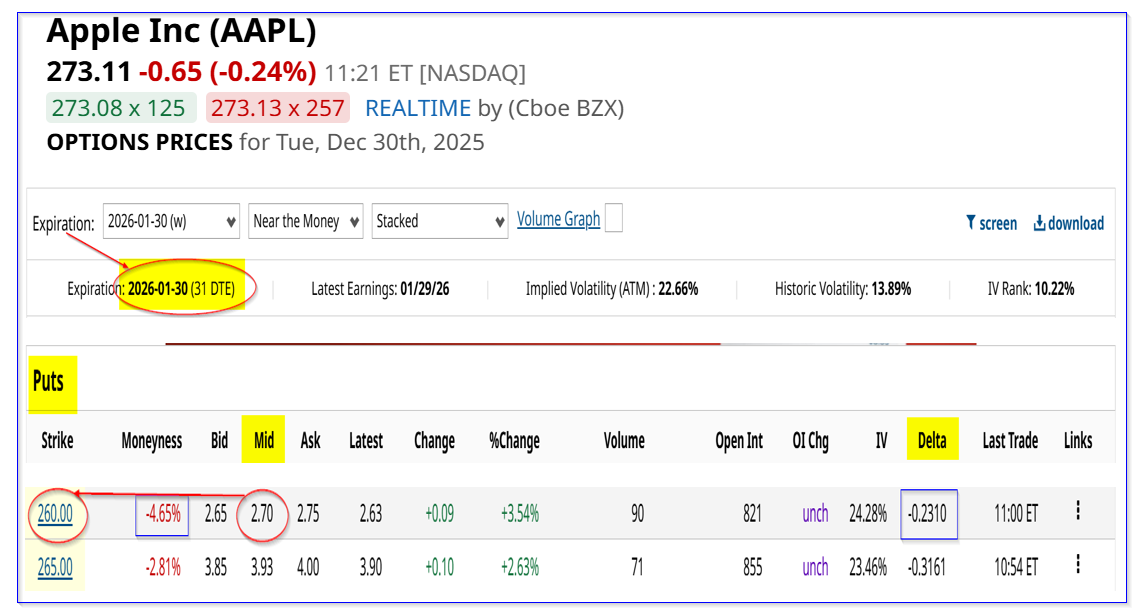Sort by the Strike column header
This screenshot has height=613, width=1137.
57,440
